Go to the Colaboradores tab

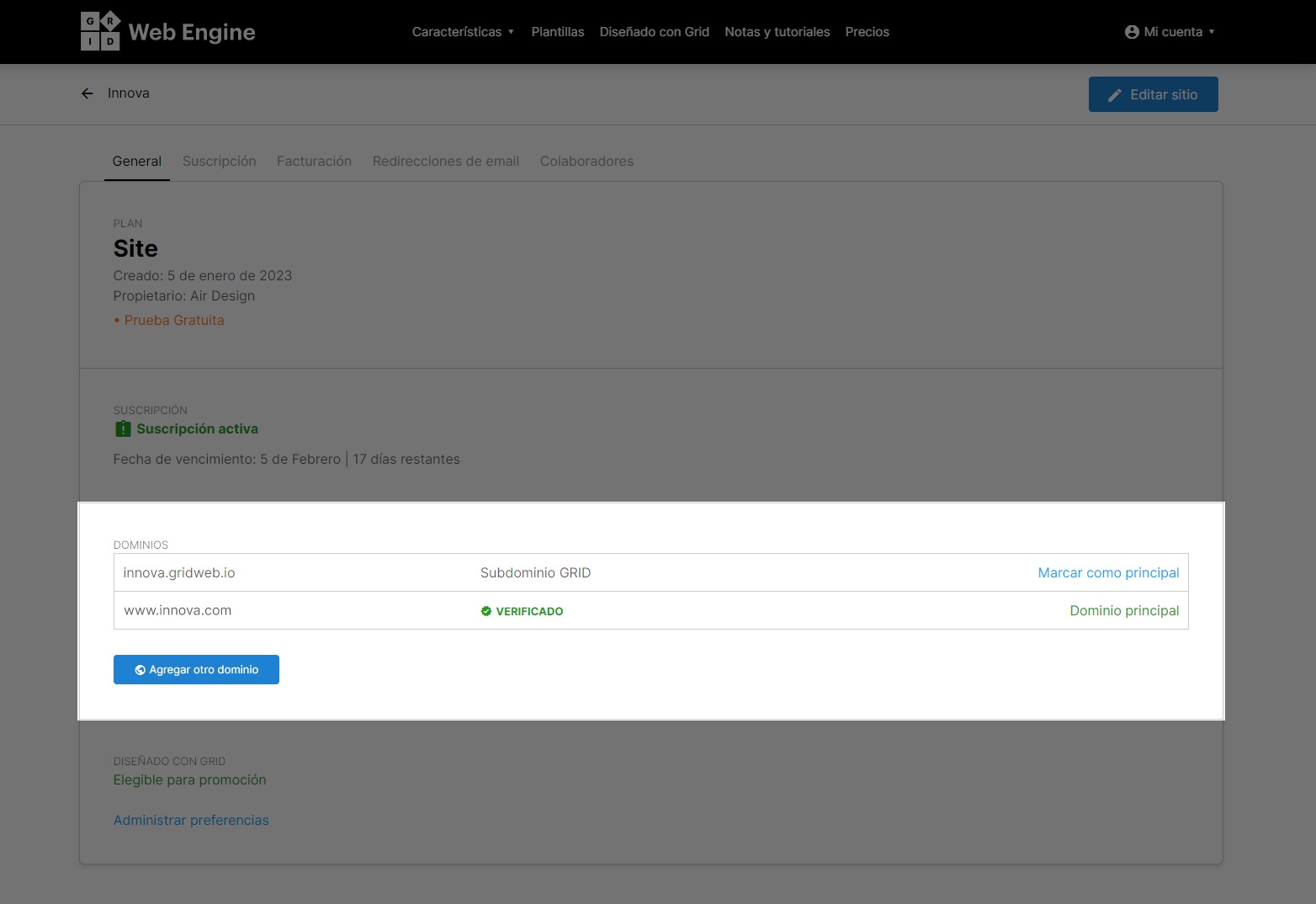coord(586,161)
